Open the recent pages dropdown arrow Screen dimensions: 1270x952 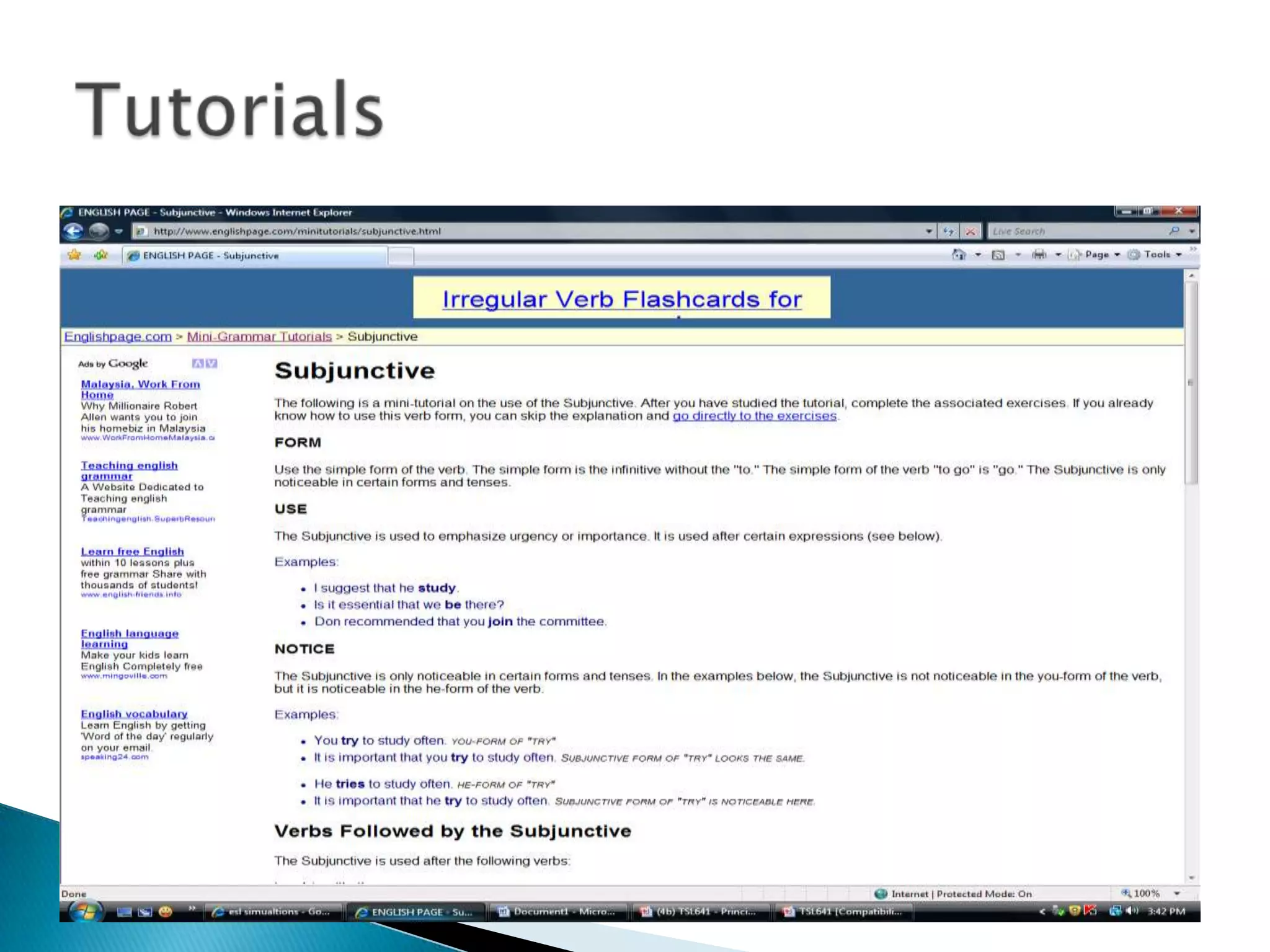point(118,232)
